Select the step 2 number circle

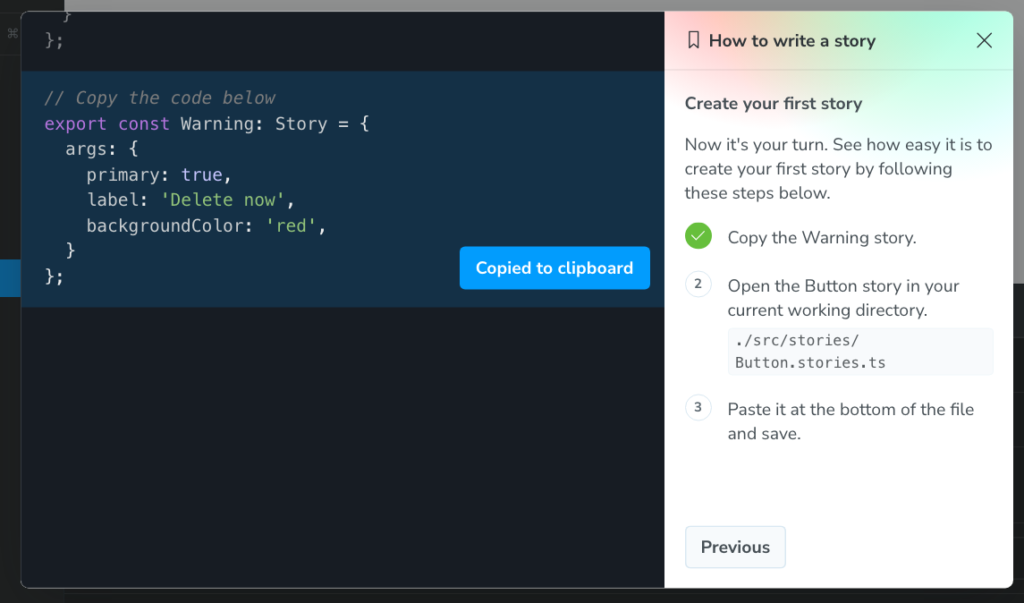[x=698, y=285]
